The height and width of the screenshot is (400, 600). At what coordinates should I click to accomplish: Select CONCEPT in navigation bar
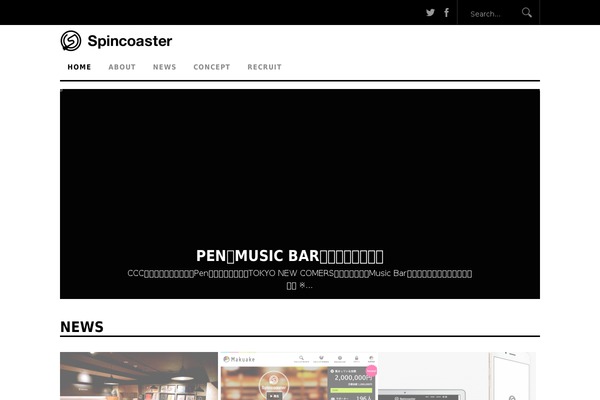(x=212, y=67)
